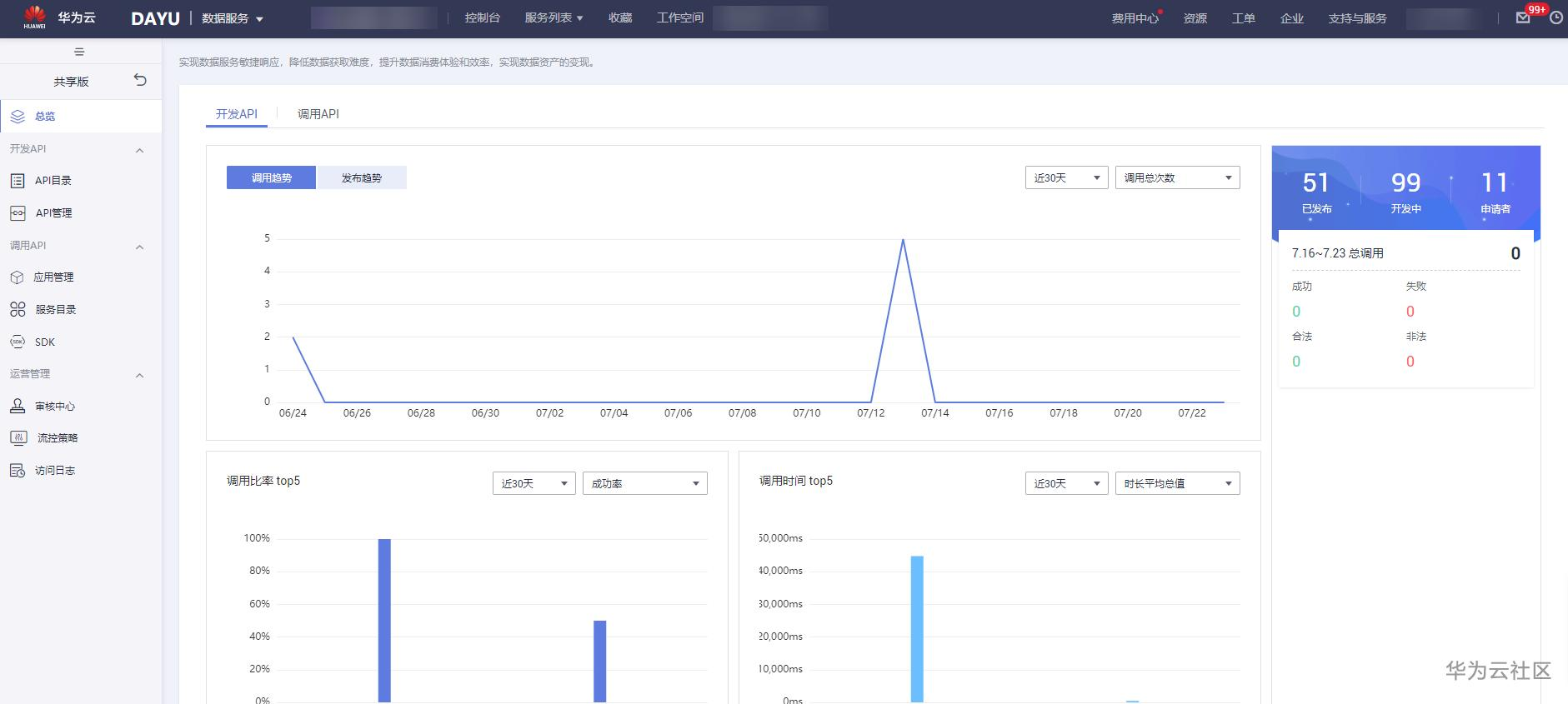
Task: Open 控制台 in top navigation
Action: [482, 17]
